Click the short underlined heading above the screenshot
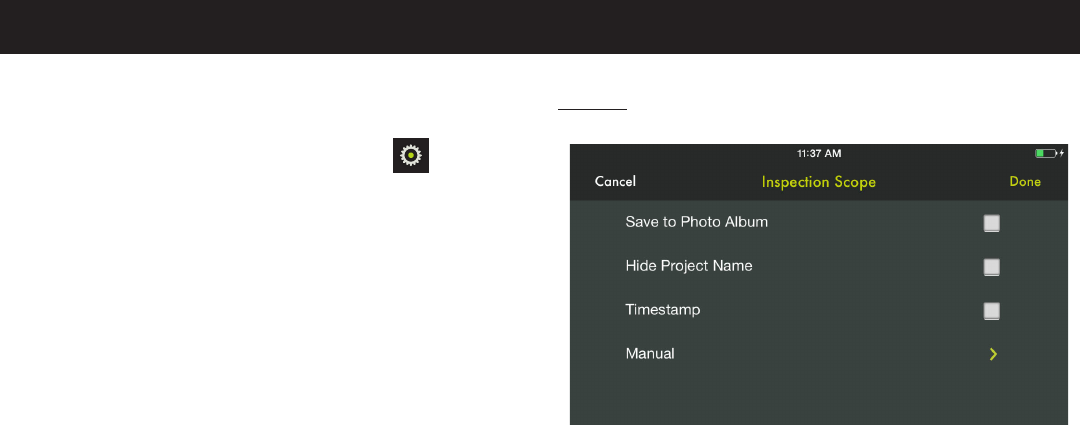Image resolution: width=1080 pixels, height=425 pixels. click(x=592, y=109)
